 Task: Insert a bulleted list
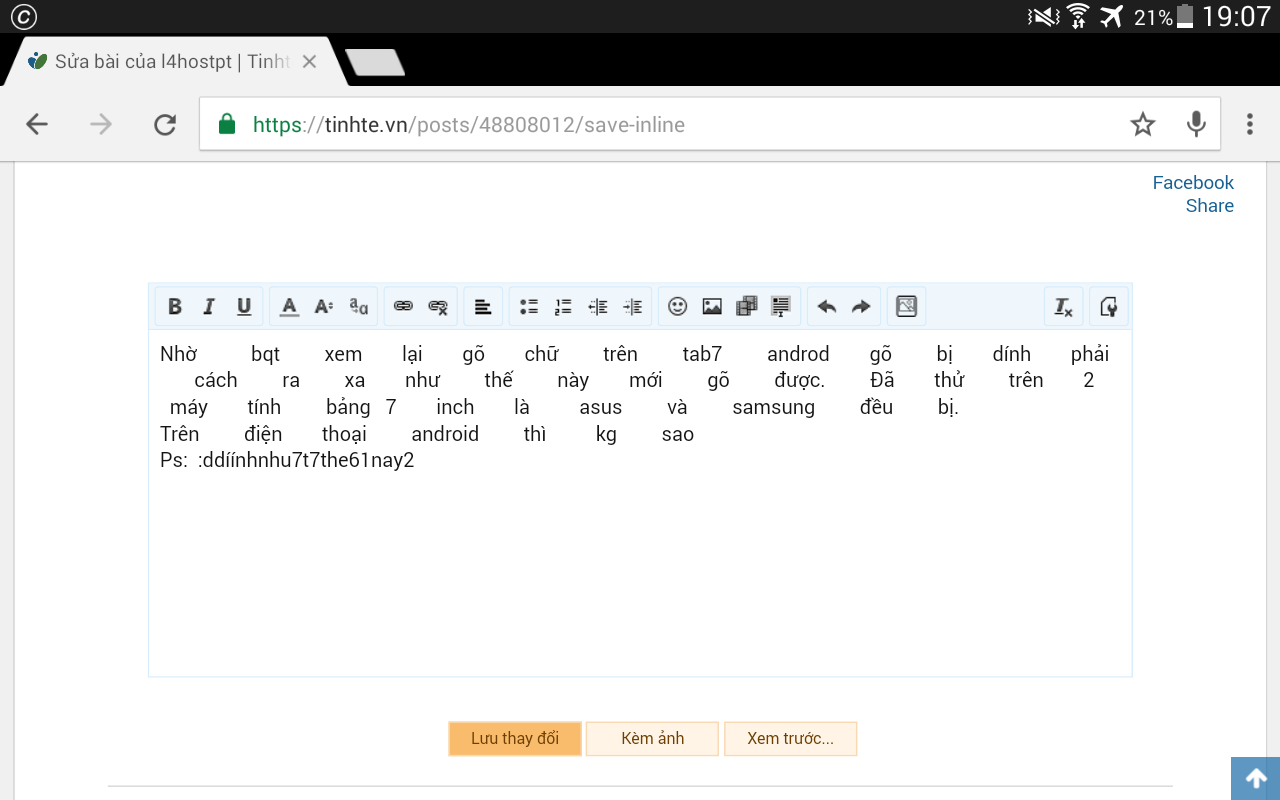coord(529,307)
